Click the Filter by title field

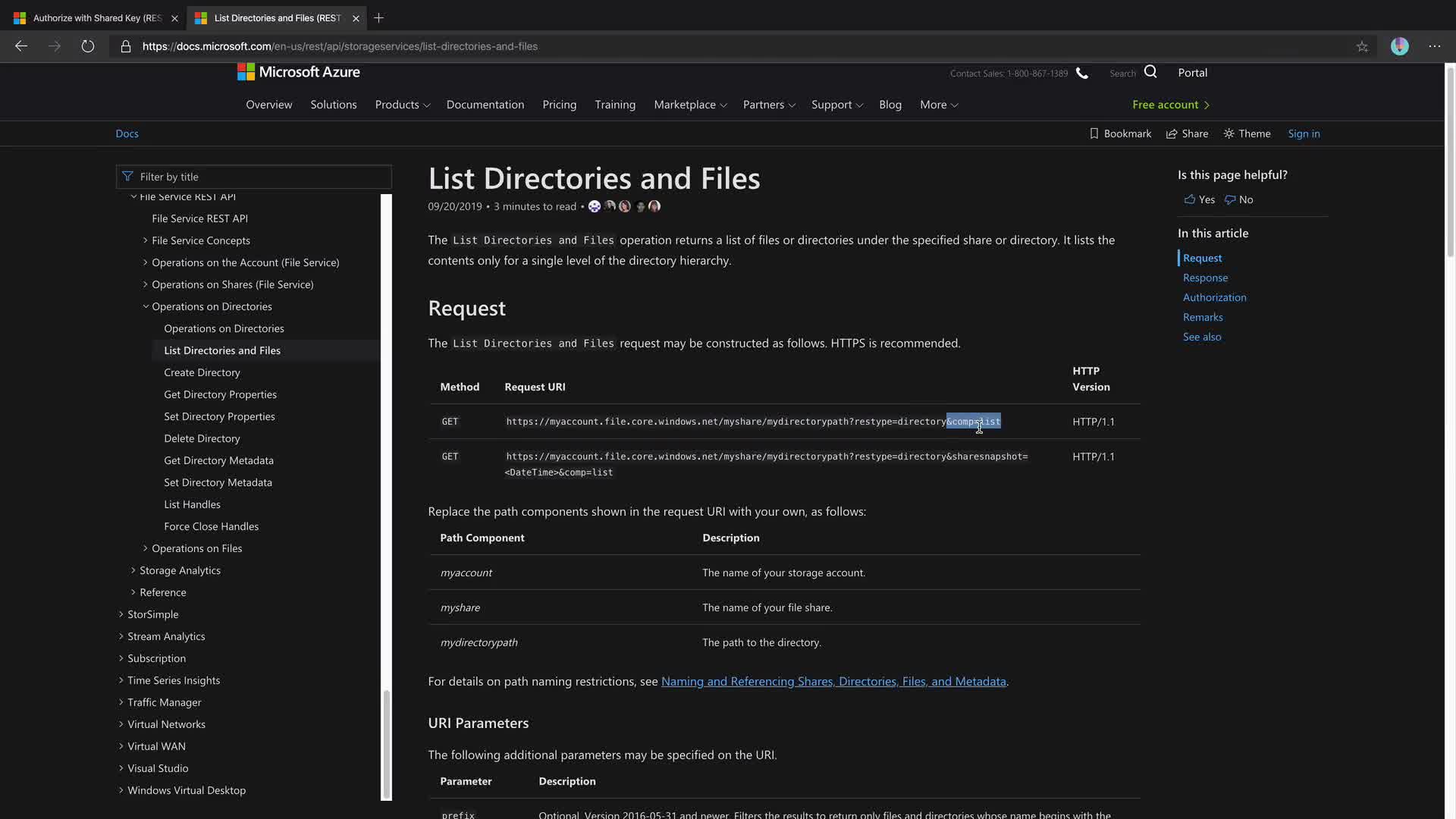coord(254,177)
